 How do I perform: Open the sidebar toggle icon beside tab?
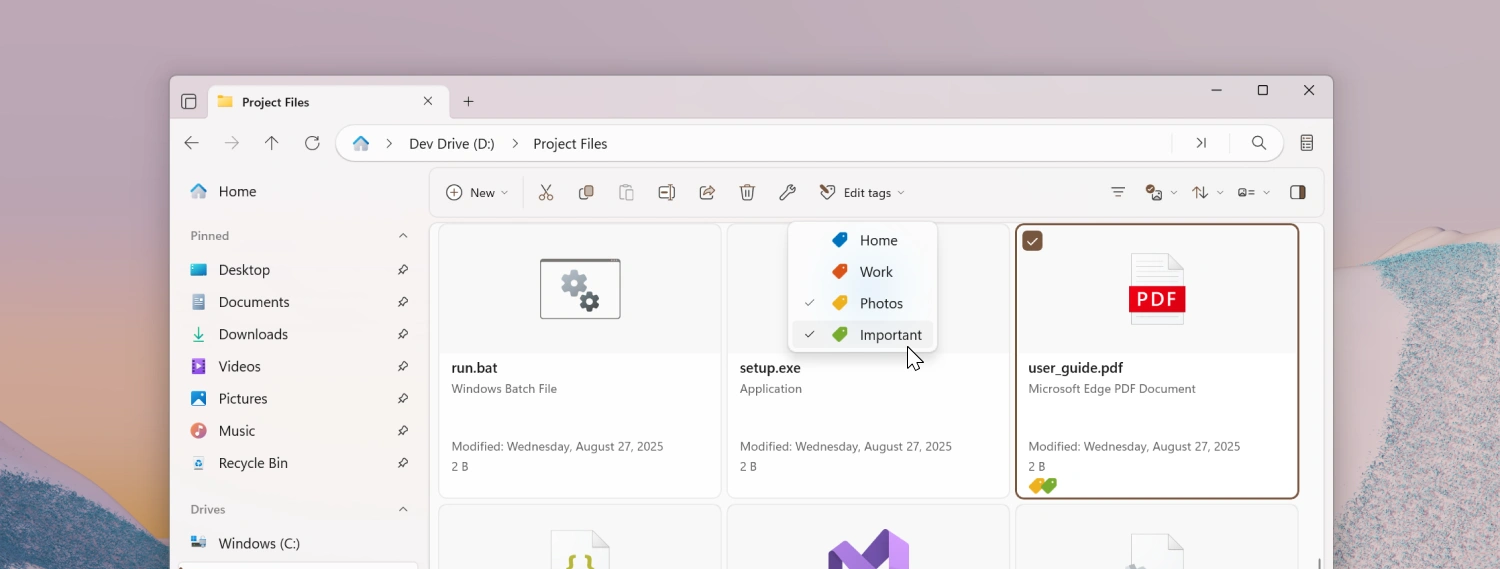point(189,102)
